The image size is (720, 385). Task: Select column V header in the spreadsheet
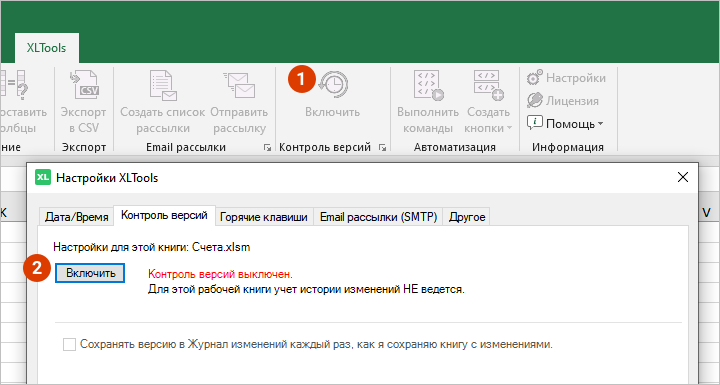(x=706, y=212)
